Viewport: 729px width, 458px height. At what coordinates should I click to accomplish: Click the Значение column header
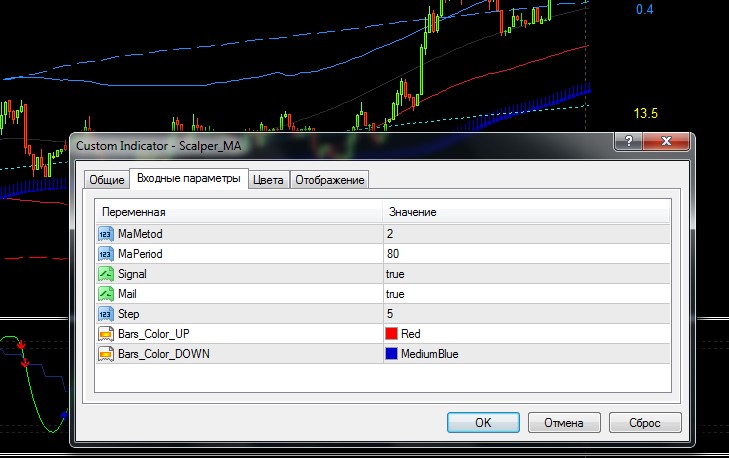coord(527,212)
